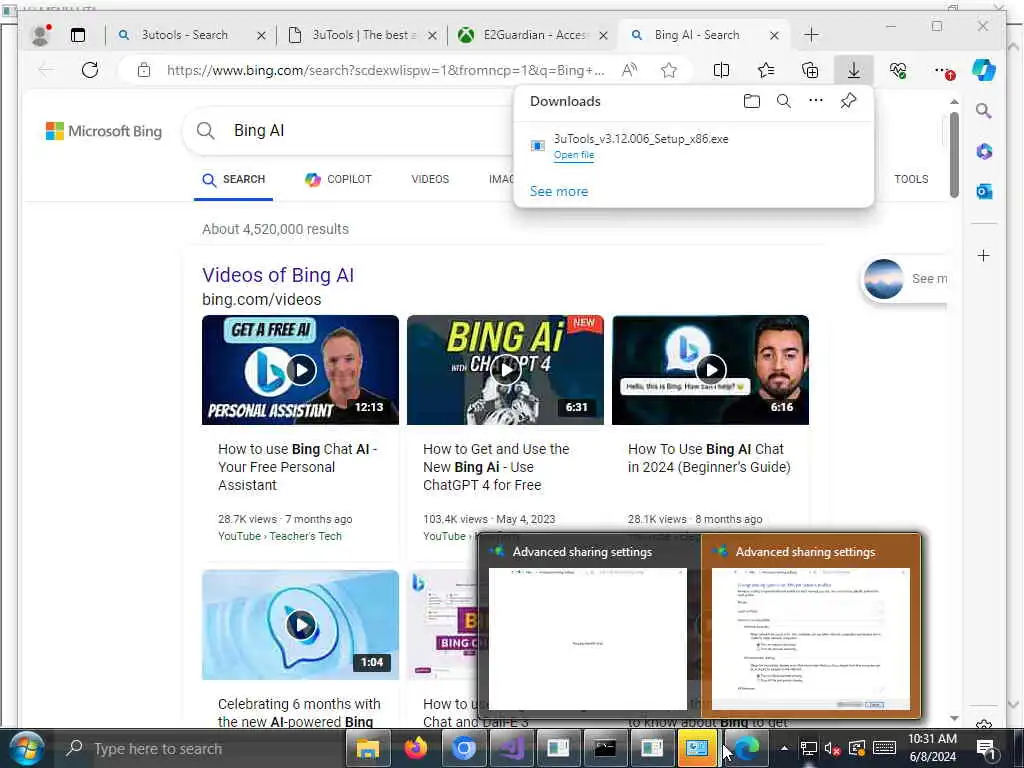Select the Bing AI - Search tab
Screen dimensions: 1024x768
pos(697,35)
